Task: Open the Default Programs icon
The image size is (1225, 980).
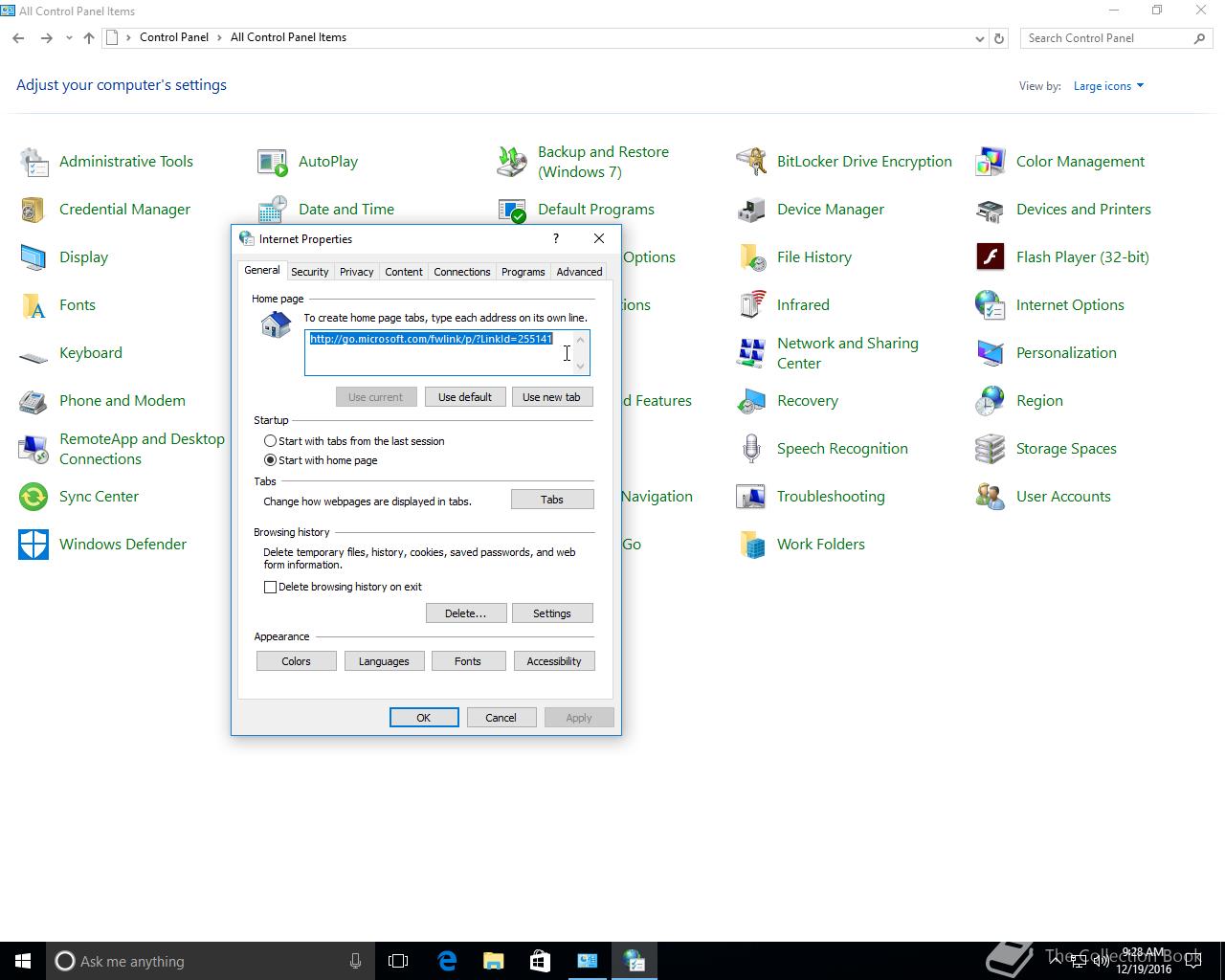Action: pos(512,210)
